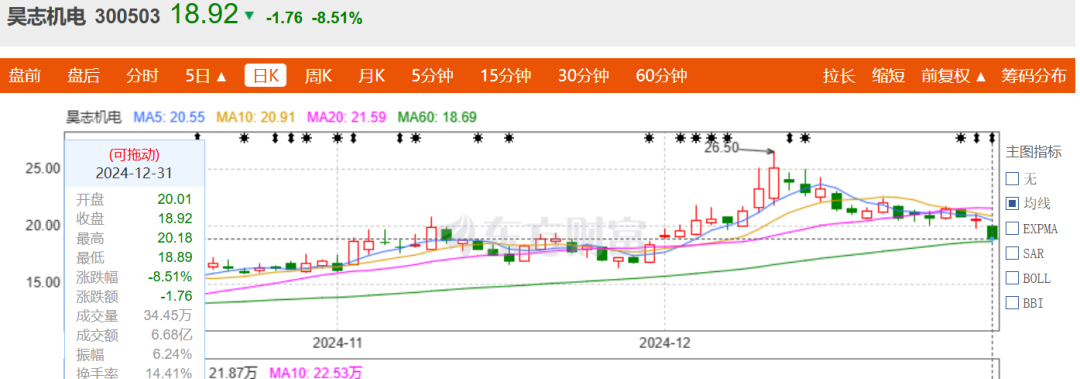
Task: Click the 主图指标 panel heading
Action: pyautogui.click(x=1034, y=152)
